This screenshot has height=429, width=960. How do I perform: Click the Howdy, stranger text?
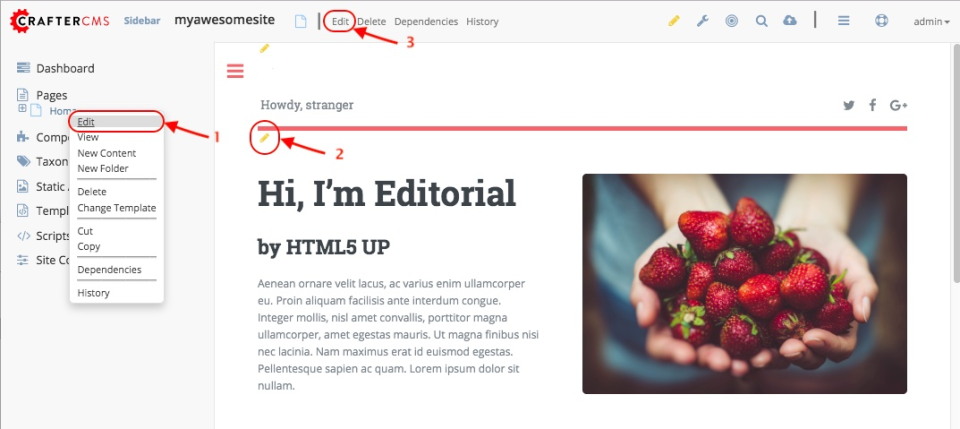[307, 105]
